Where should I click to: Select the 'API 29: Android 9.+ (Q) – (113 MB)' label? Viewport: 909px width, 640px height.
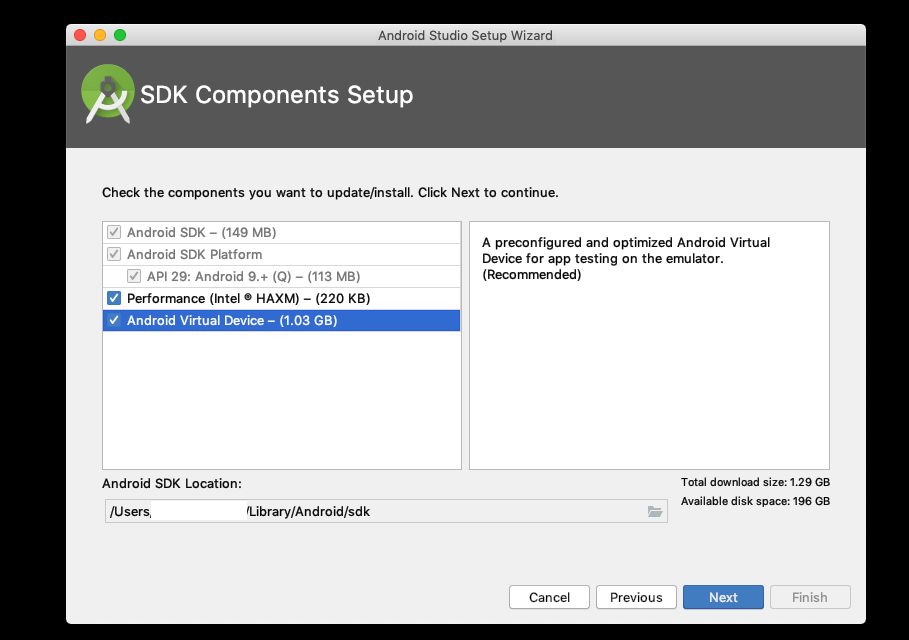(253, 277)
